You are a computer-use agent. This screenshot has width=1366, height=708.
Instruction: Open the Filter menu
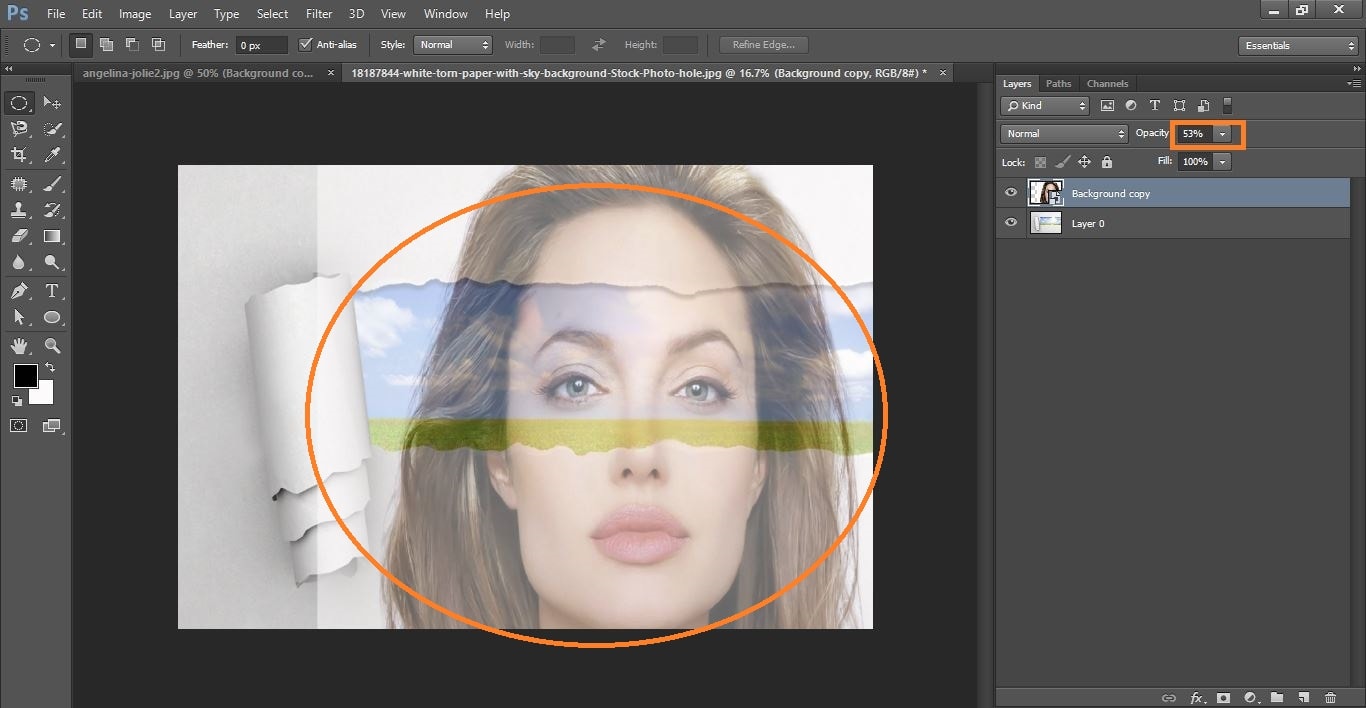click(319, 14)
